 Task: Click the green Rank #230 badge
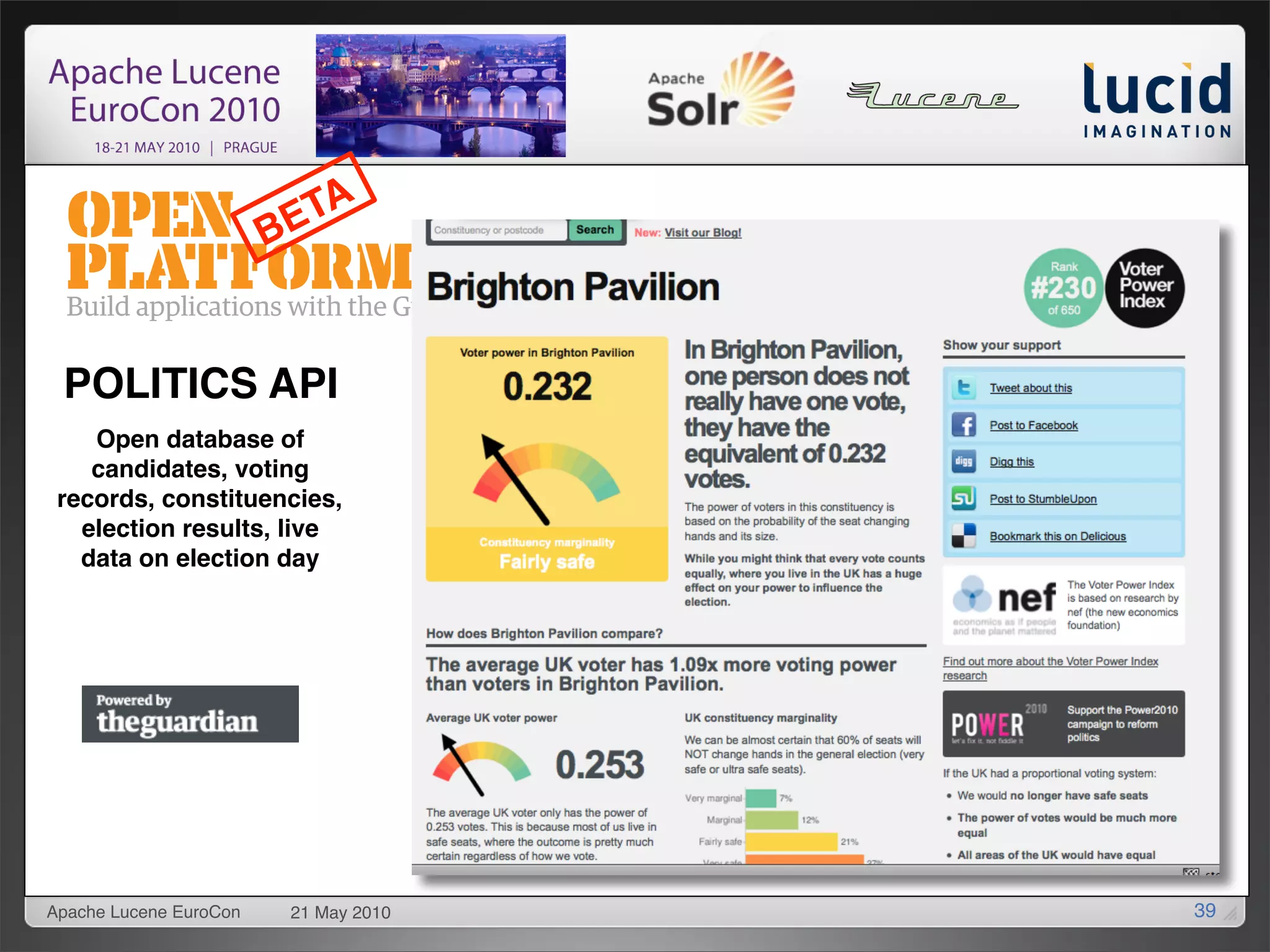click(x=1064, y=288)
